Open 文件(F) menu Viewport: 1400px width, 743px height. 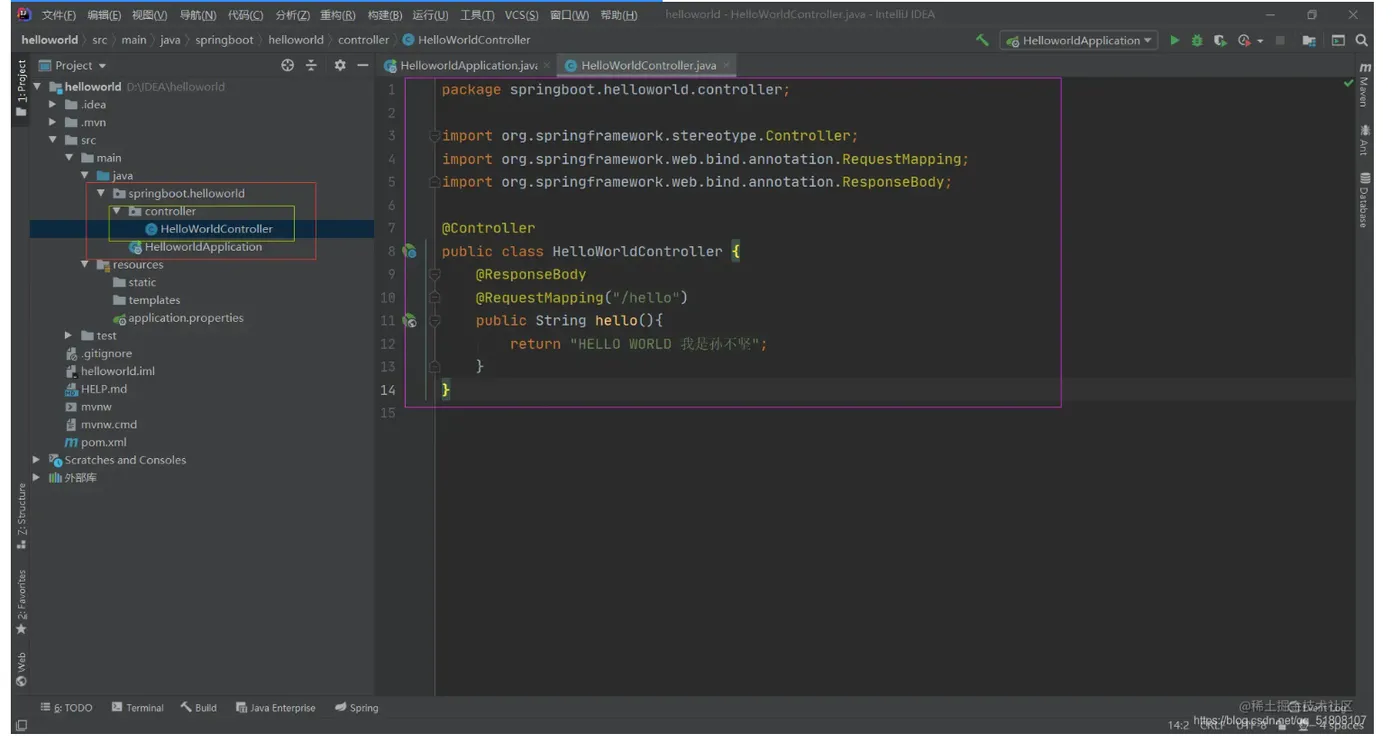(59, 15)
